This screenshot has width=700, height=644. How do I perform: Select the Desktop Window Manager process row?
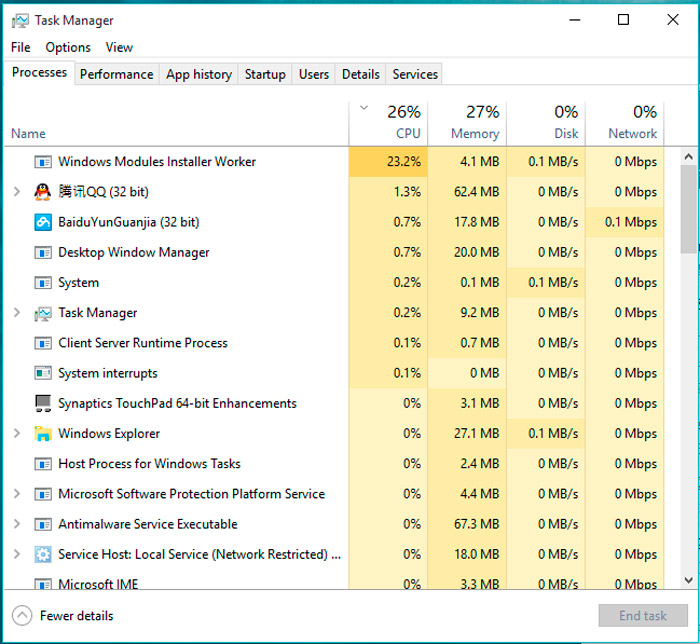[134, 252]
